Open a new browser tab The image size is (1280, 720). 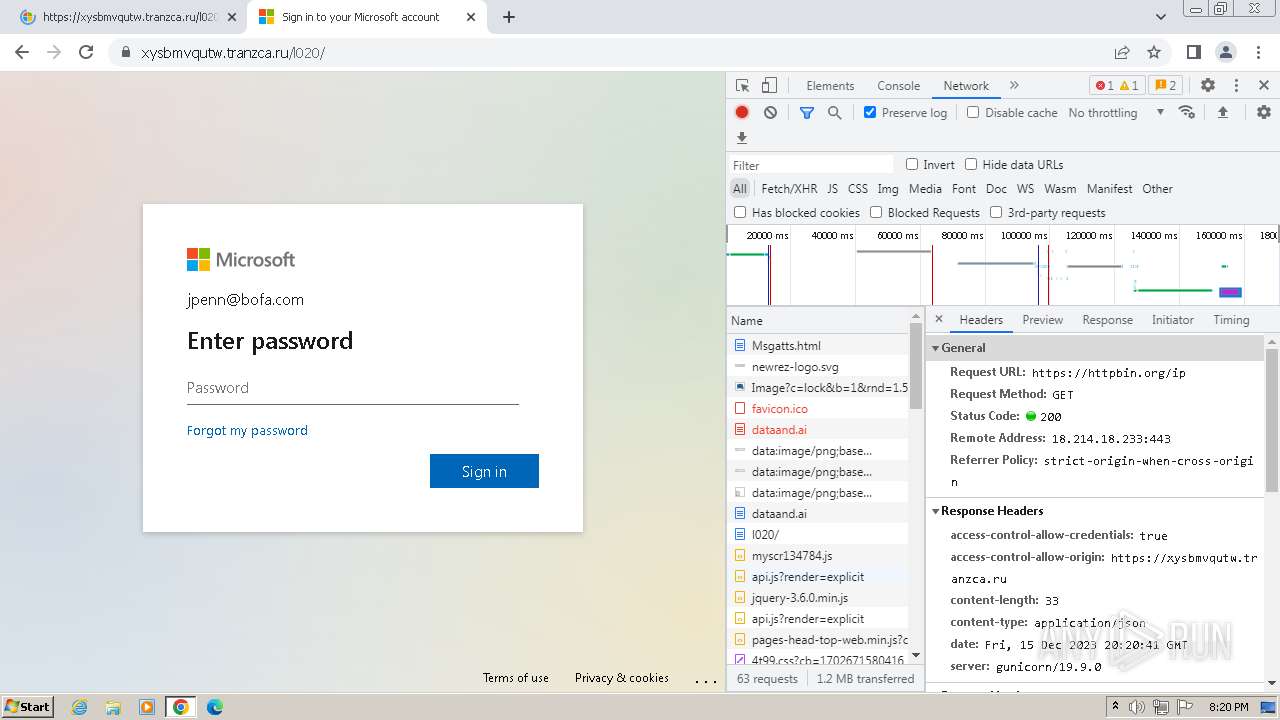(509, 17)
